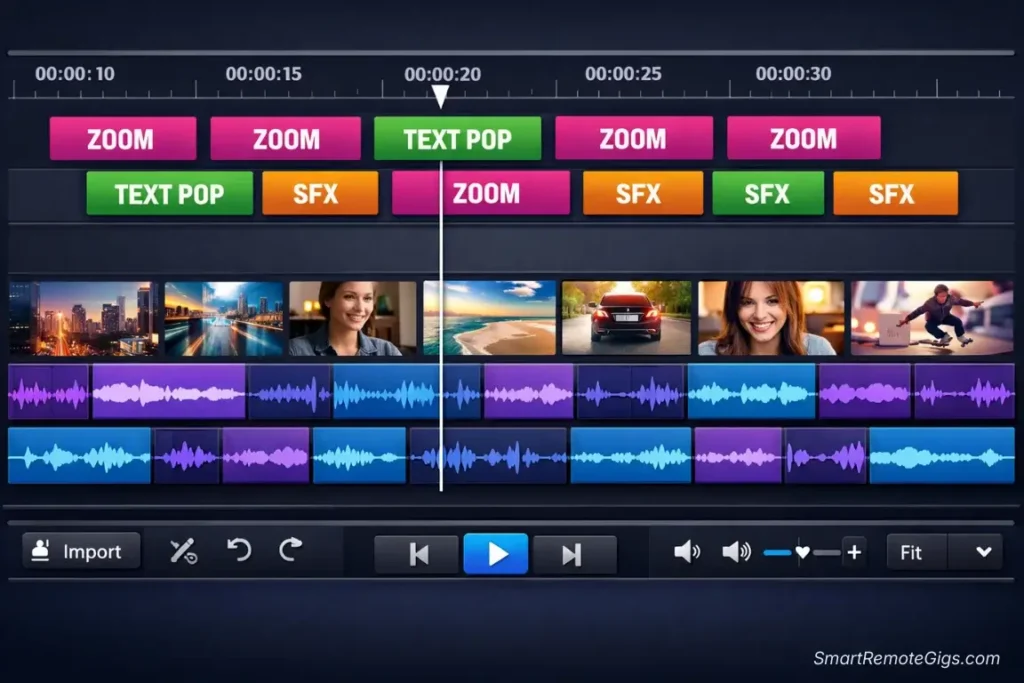Select the pink ZOOM clip below TEXT POP
This screenshot has height=683, width=1024.
[x=481, y=192]
